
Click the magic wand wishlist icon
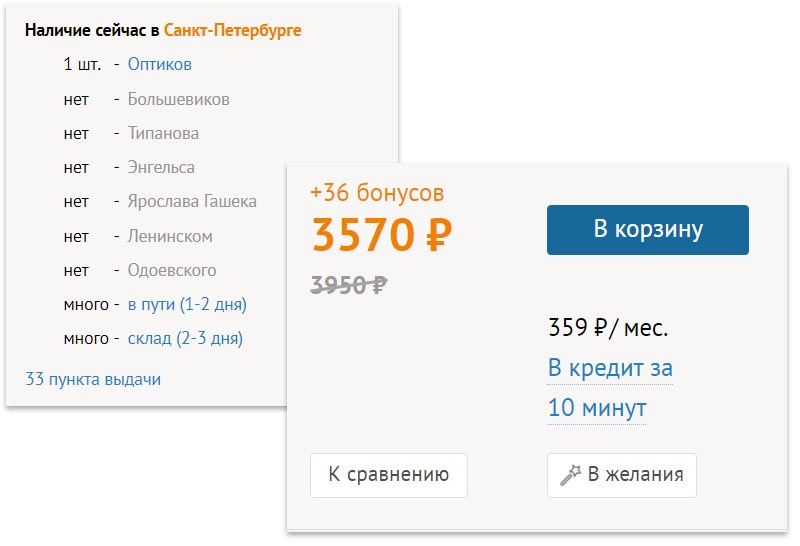570,475
